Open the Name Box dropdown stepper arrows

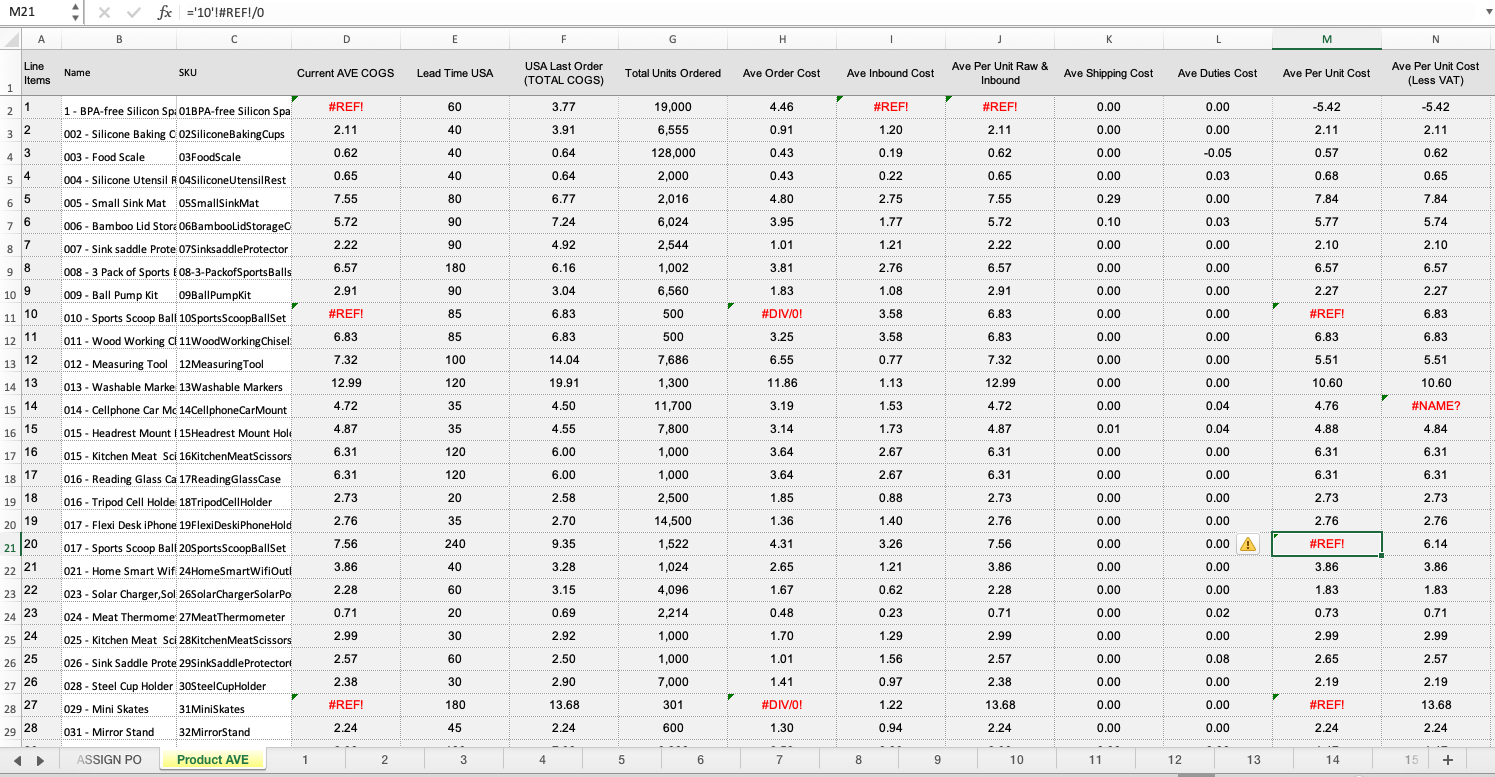[x=76, y=13]
